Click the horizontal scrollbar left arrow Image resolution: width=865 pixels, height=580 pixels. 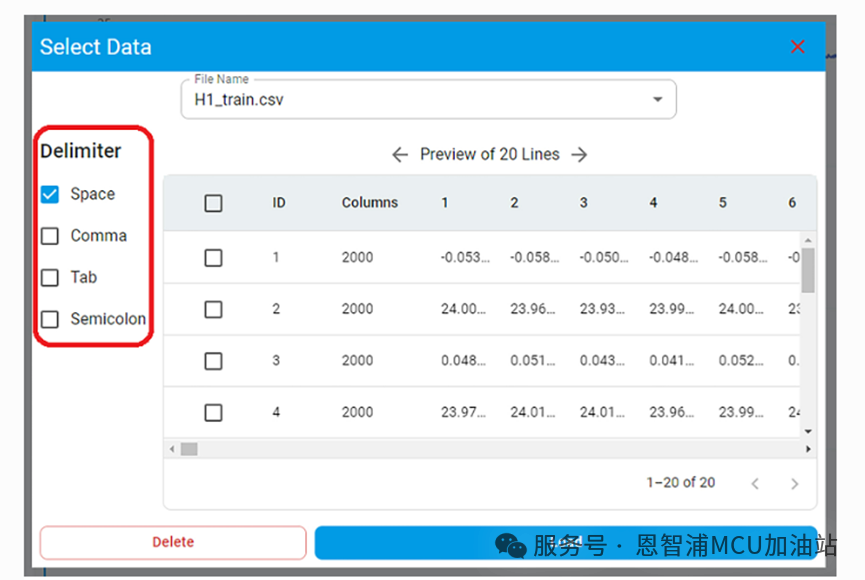[172, 449]
